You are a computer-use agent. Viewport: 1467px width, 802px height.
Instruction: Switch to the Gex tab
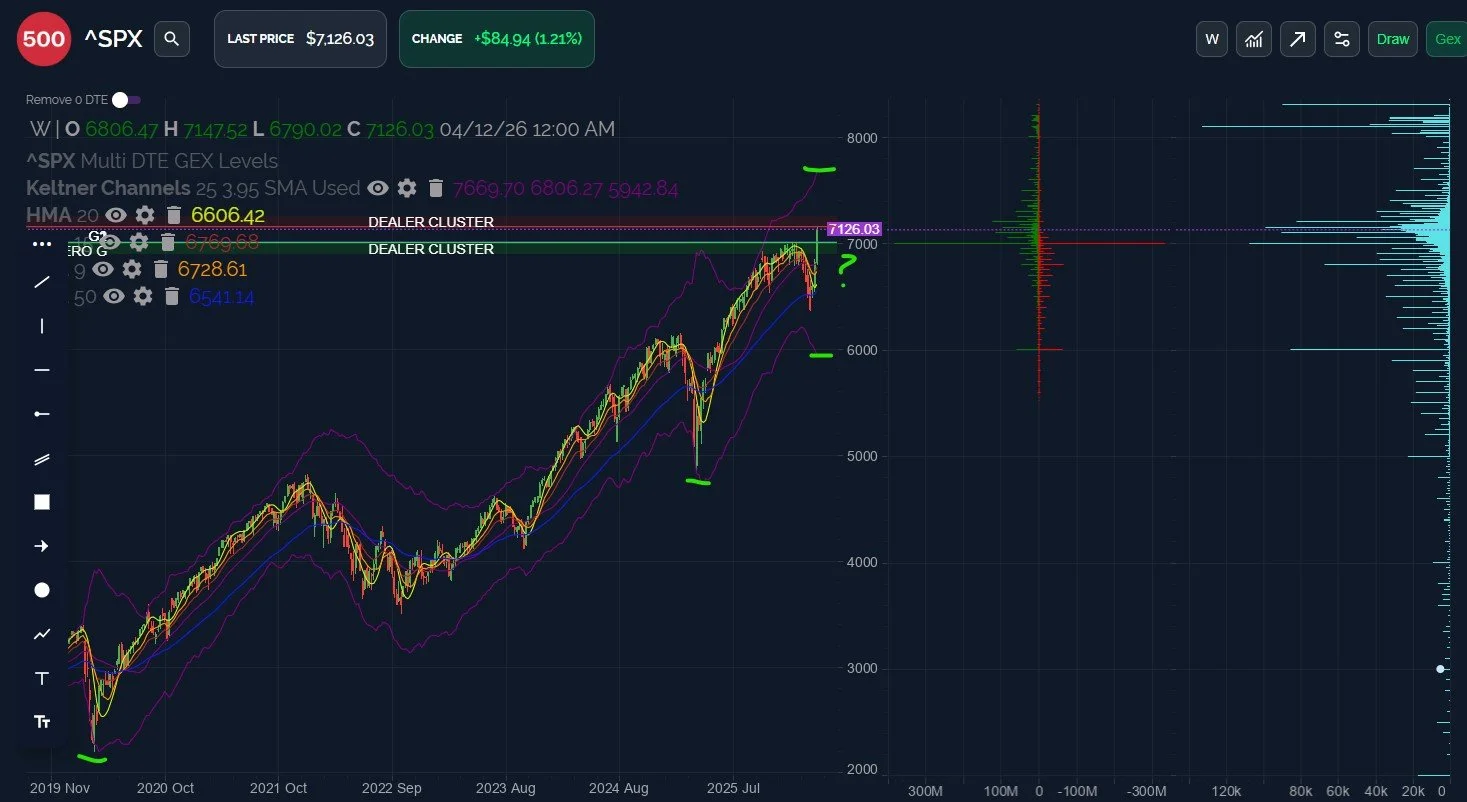tap(1448, 39)
